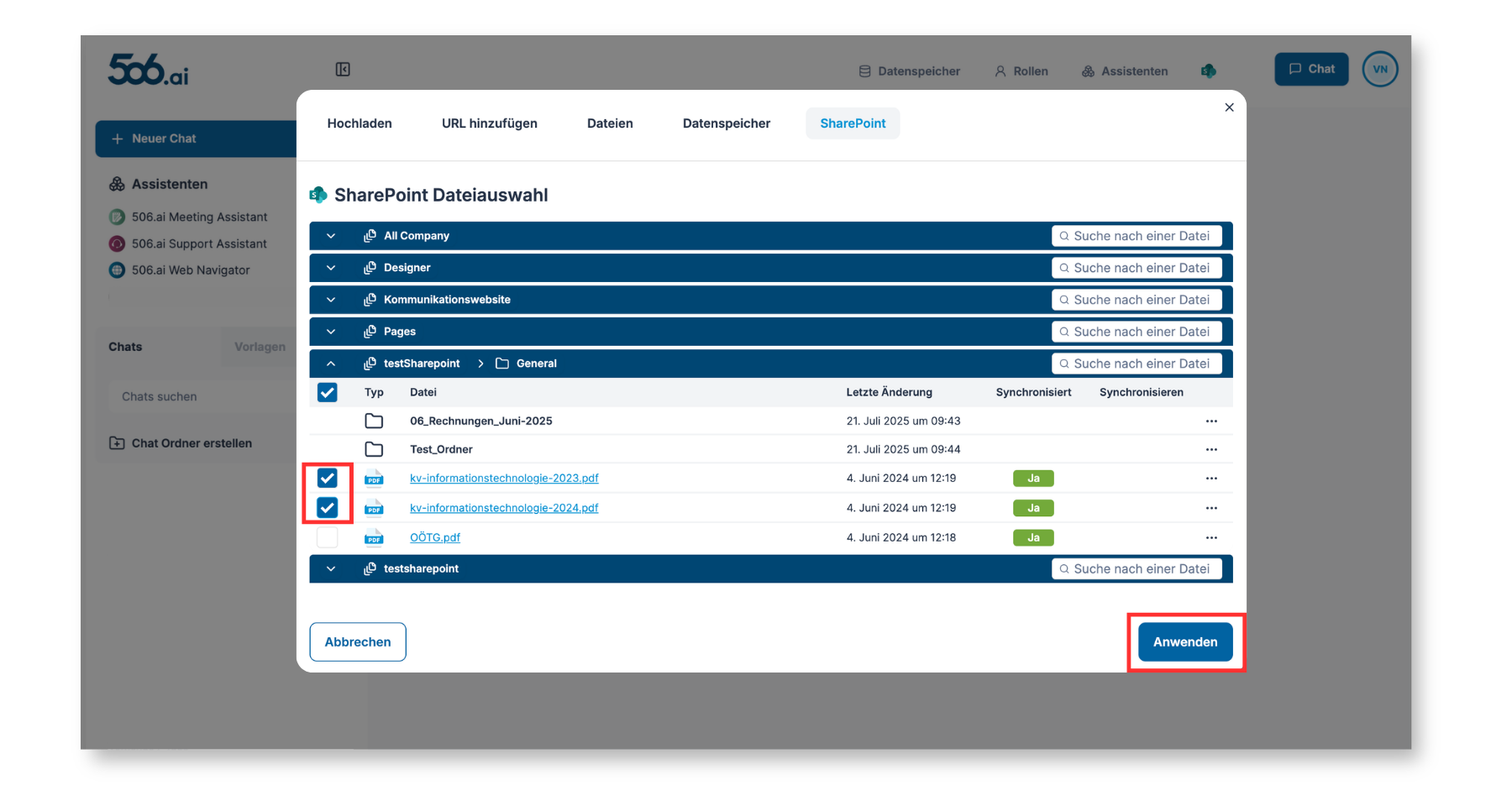This screenshot has width=1512, height=806.
Task: Toggle the sidebar collapse icon
Action: [x=343, y=70]
